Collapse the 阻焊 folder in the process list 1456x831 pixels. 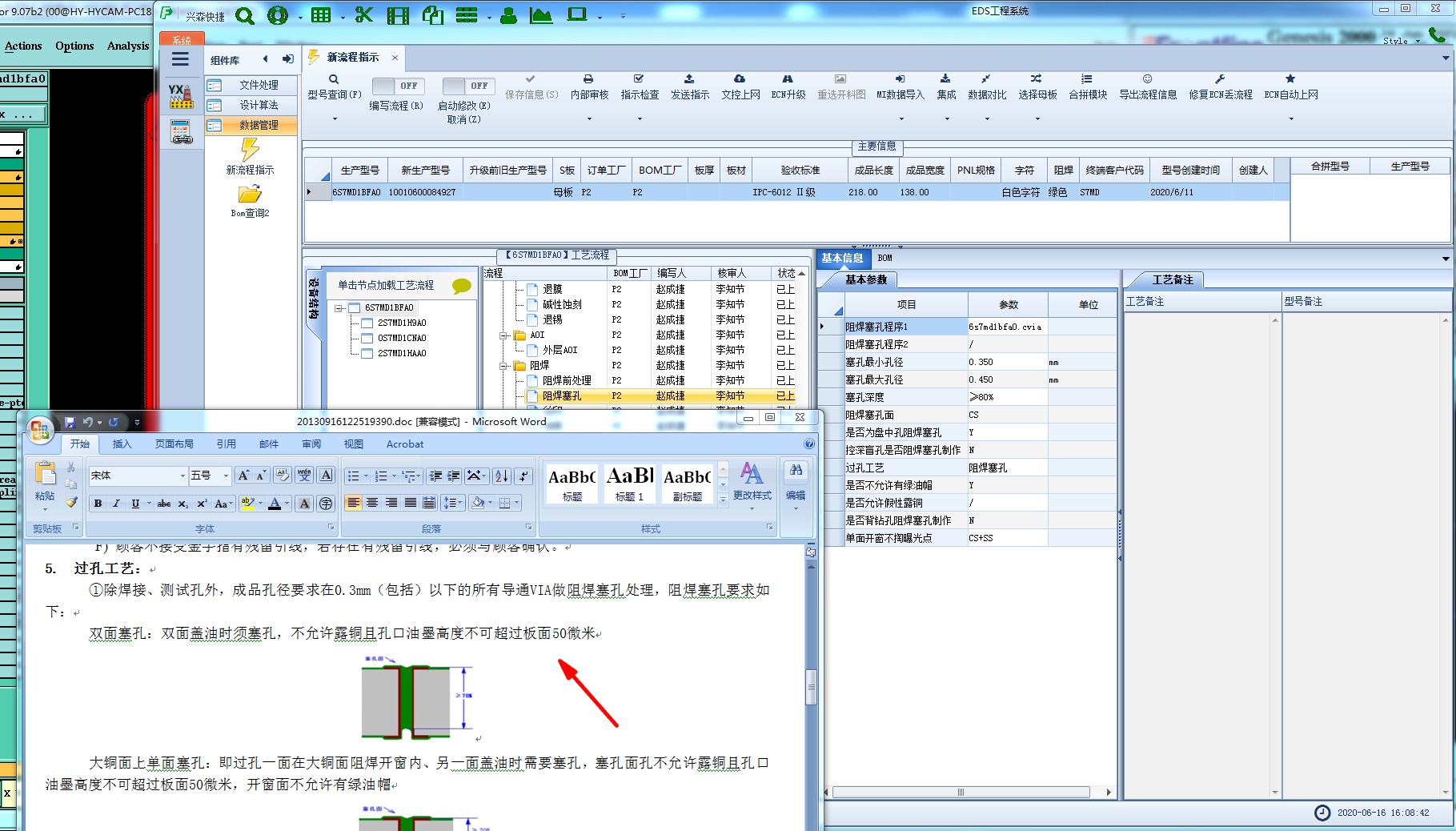coord(503,366)
